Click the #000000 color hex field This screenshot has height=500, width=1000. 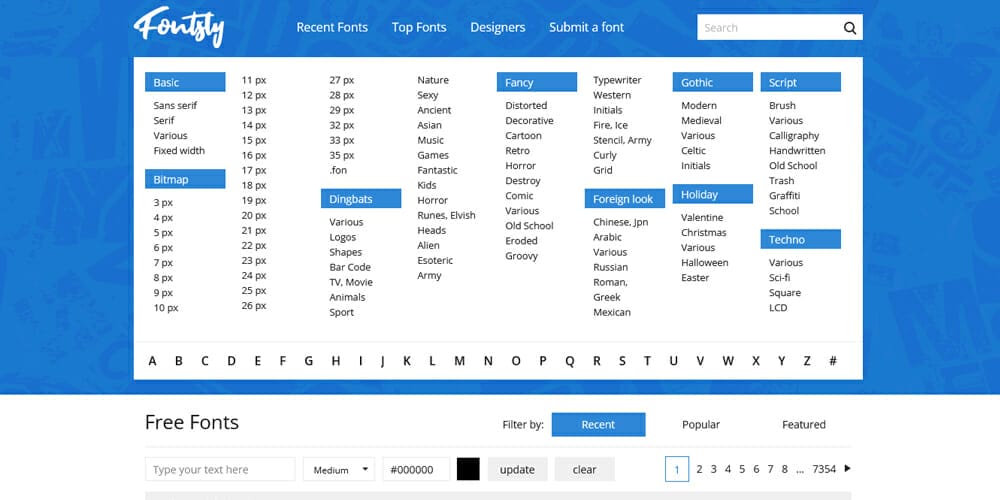(x=416, y=469)
